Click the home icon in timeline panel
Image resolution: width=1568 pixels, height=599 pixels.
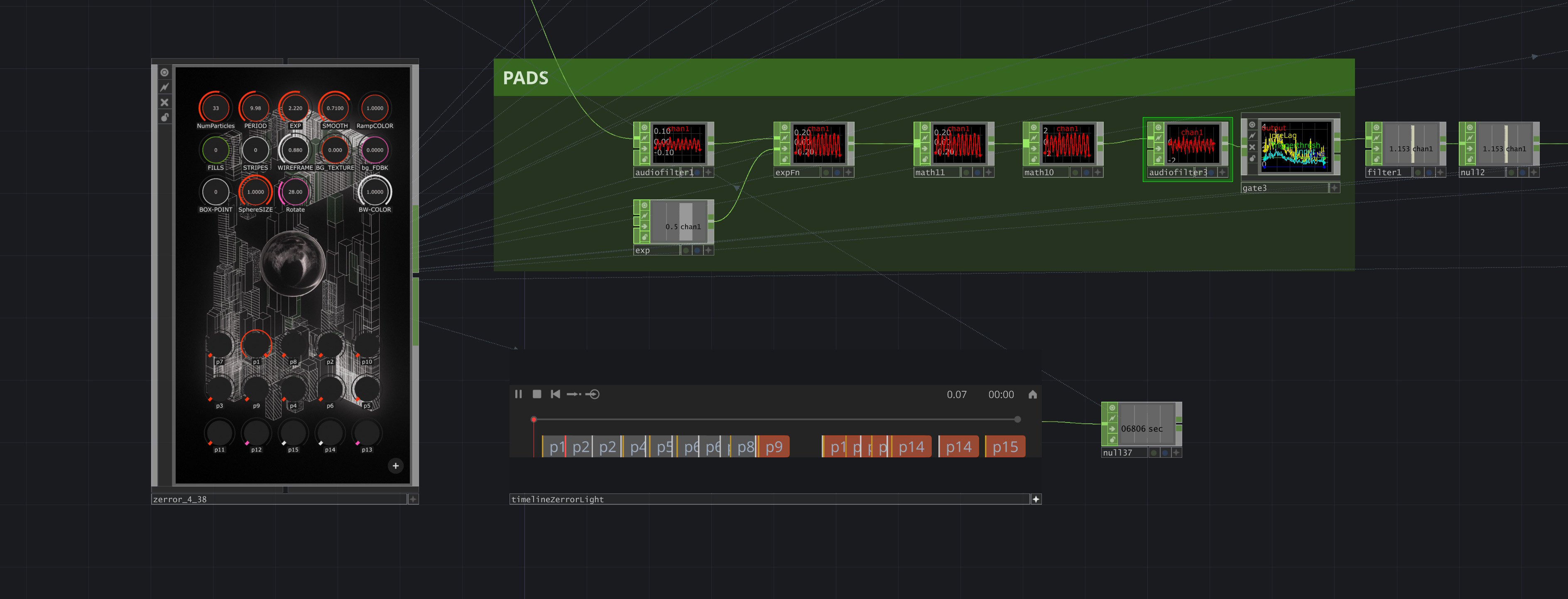[1032, 395]
